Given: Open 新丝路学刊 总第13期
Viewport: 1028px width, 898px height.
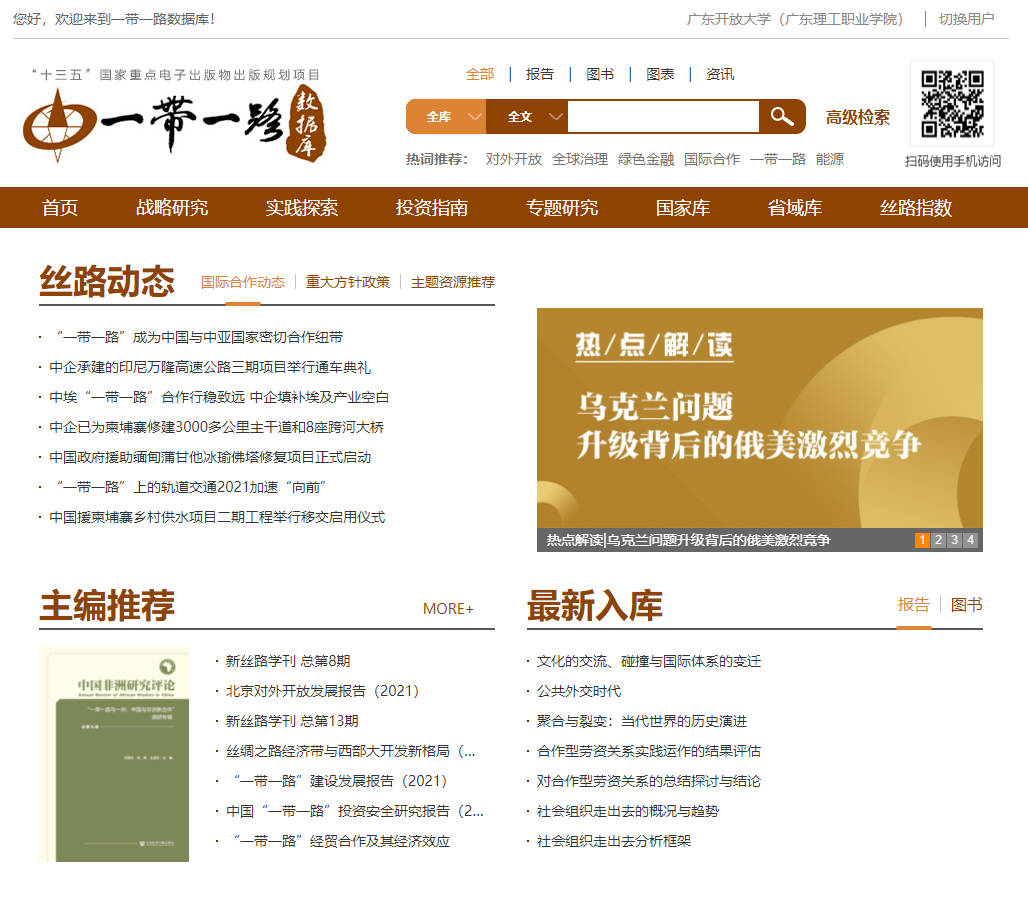Looking at the screenshot, I should click(x=292, y=722).
